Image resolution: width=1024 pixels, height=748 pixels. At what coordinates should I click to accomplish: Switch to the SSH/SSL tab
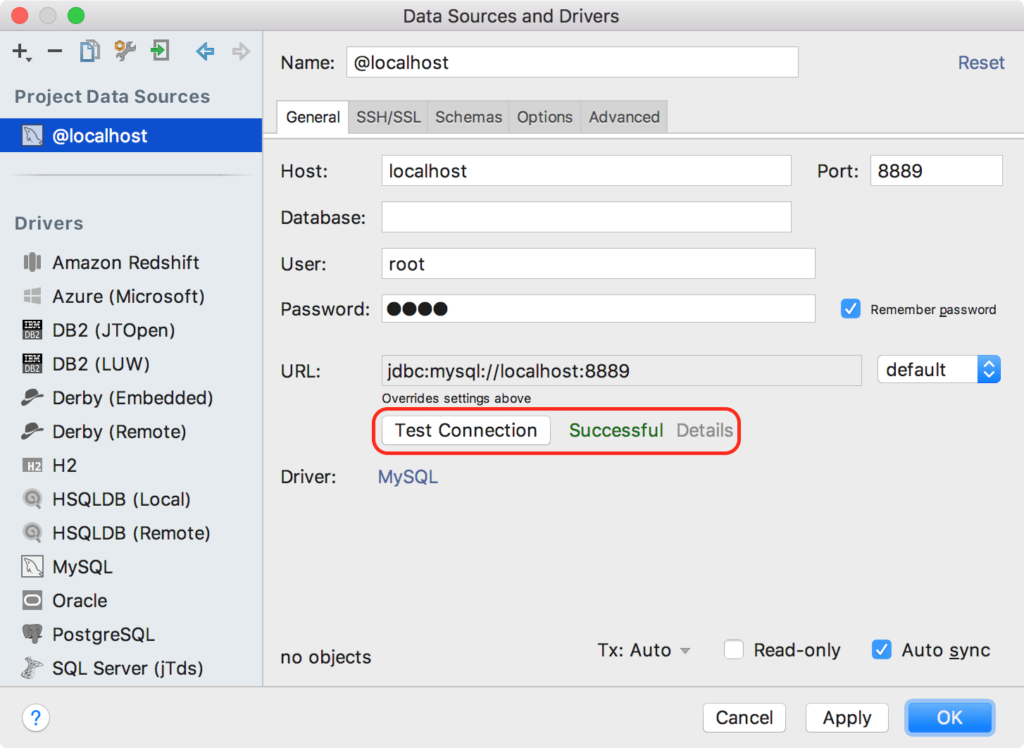pos(388,117)
